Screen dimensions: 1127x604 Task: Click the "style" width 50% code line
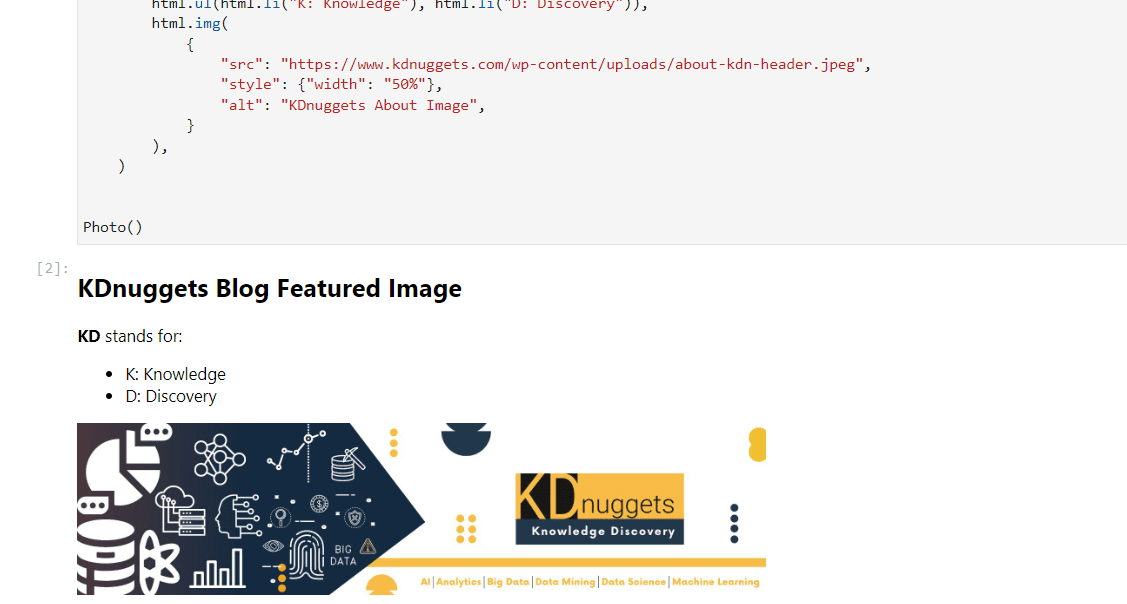click(331, 84)
